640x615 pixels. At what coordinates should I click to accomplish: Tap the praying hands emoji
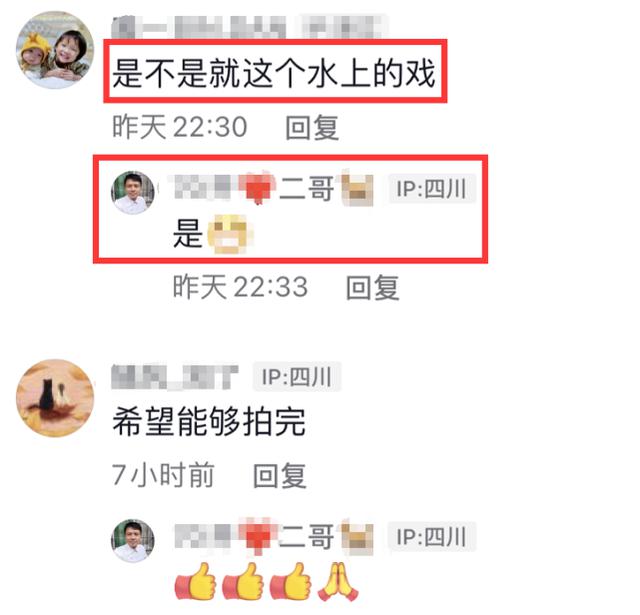pyautogui.click(x=338, y=581)
